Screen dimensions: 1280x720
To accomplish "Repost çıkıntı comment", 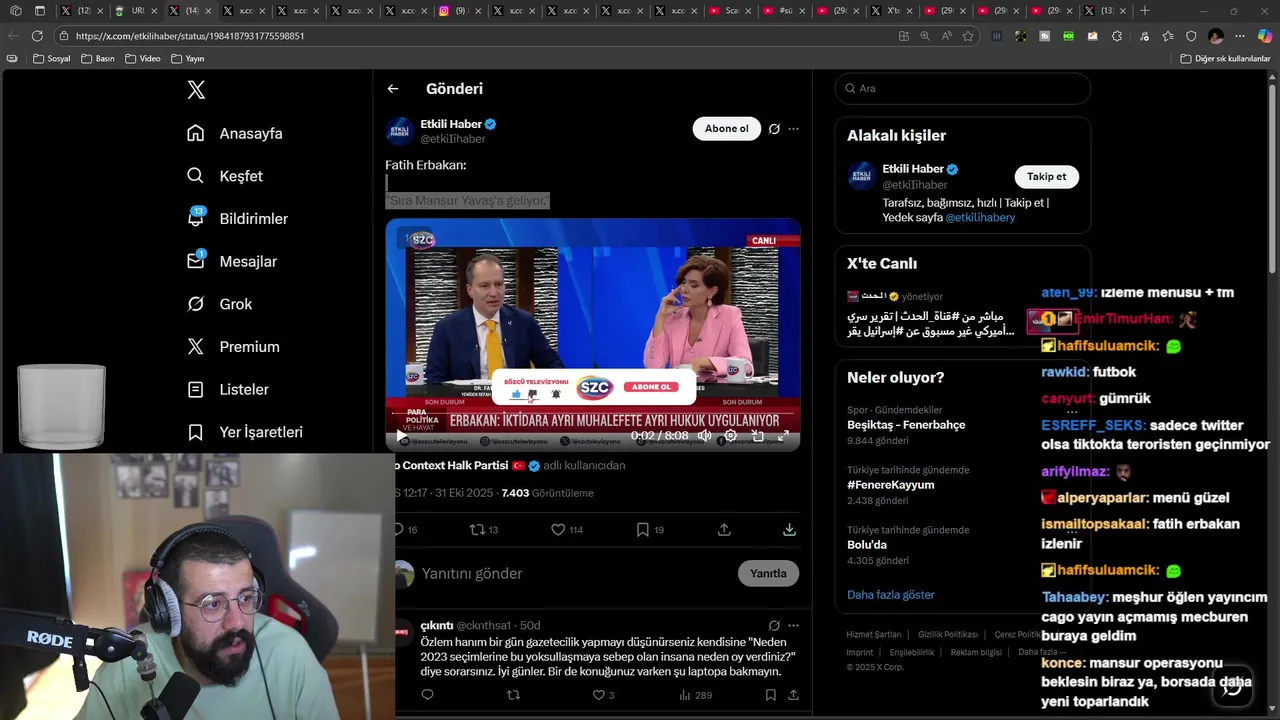I will tap(514, 695).
